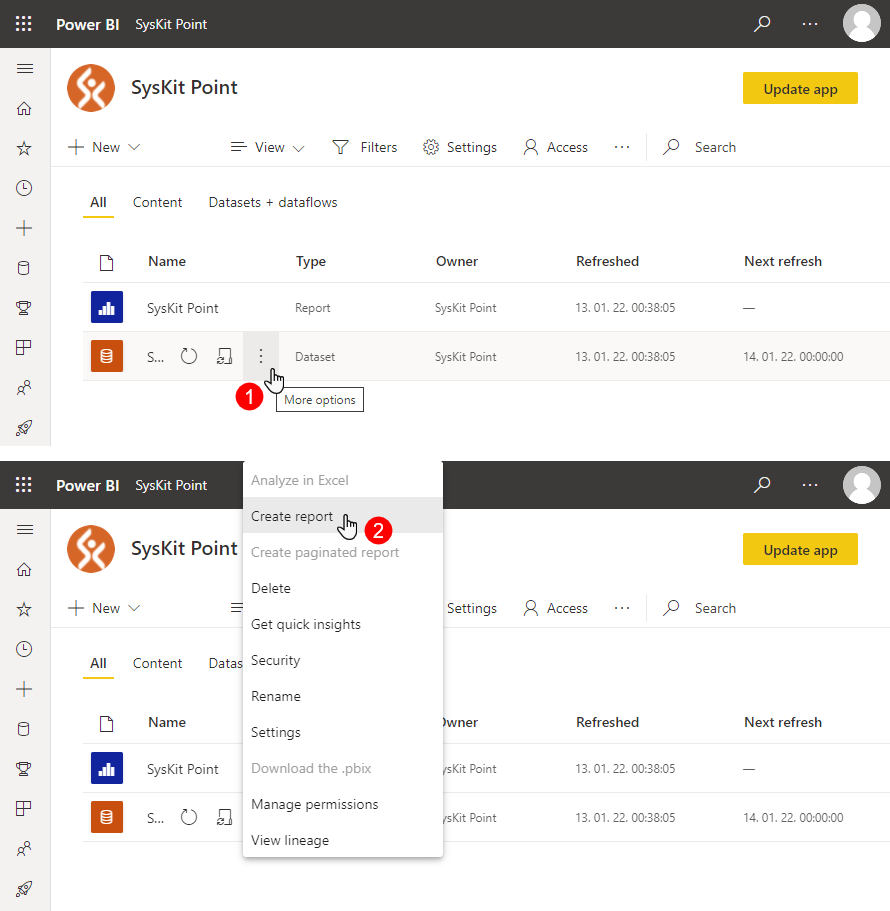Open SysKit Point report in top list

[x=182, y=308]
